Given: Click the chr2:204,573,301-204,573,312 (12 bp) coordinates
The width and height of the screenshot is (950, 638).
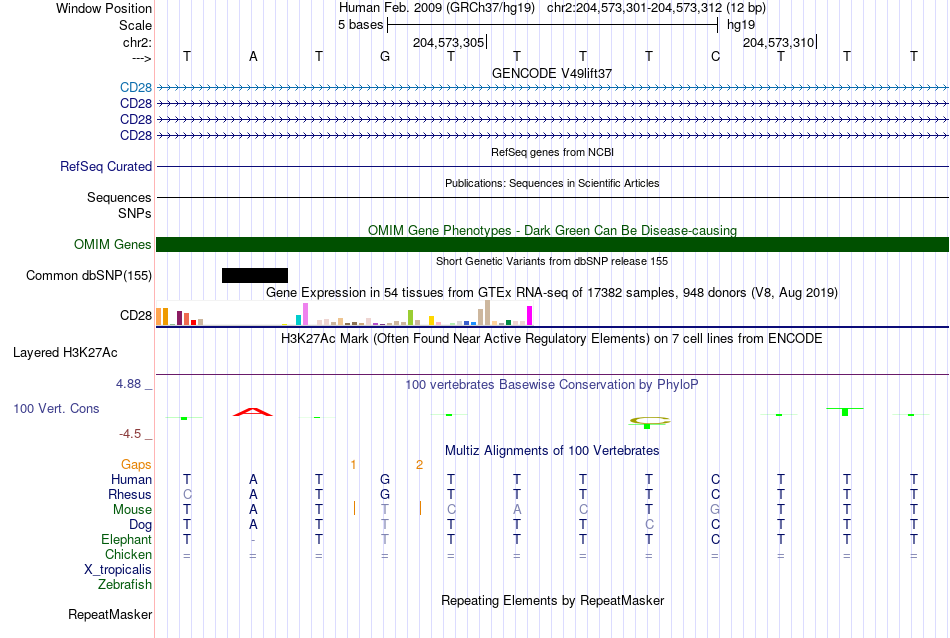Looking at the screenshot, I should click(x=656, y=8).
